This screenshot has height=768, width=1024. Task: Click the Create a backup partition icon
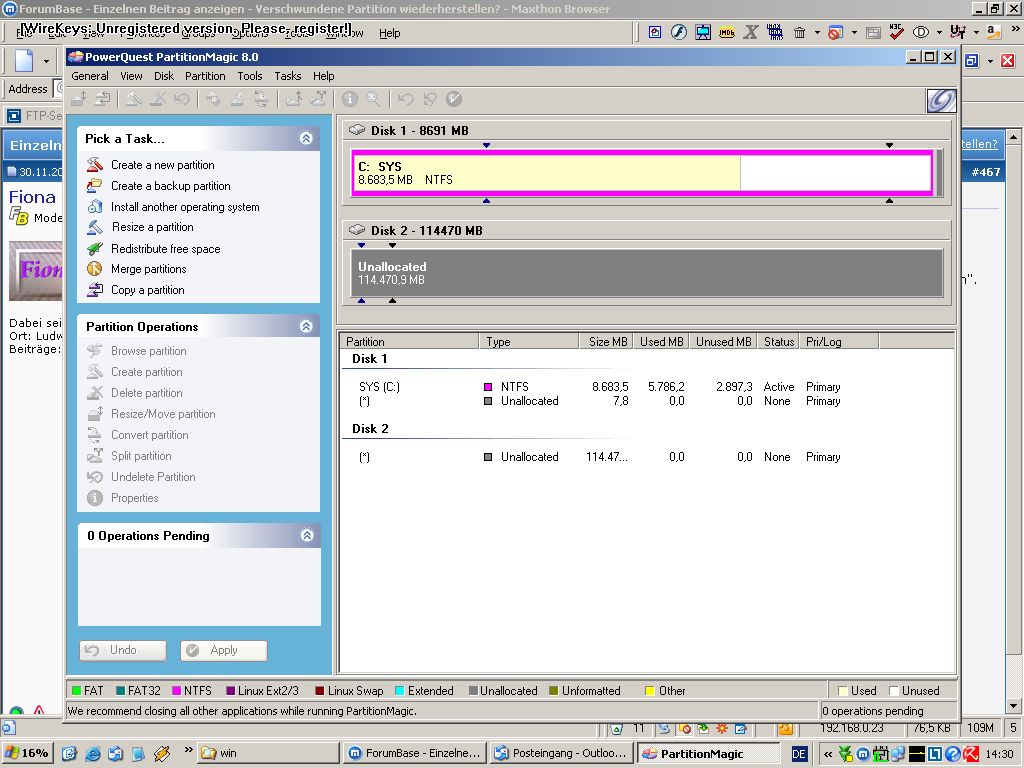point(95,185)
